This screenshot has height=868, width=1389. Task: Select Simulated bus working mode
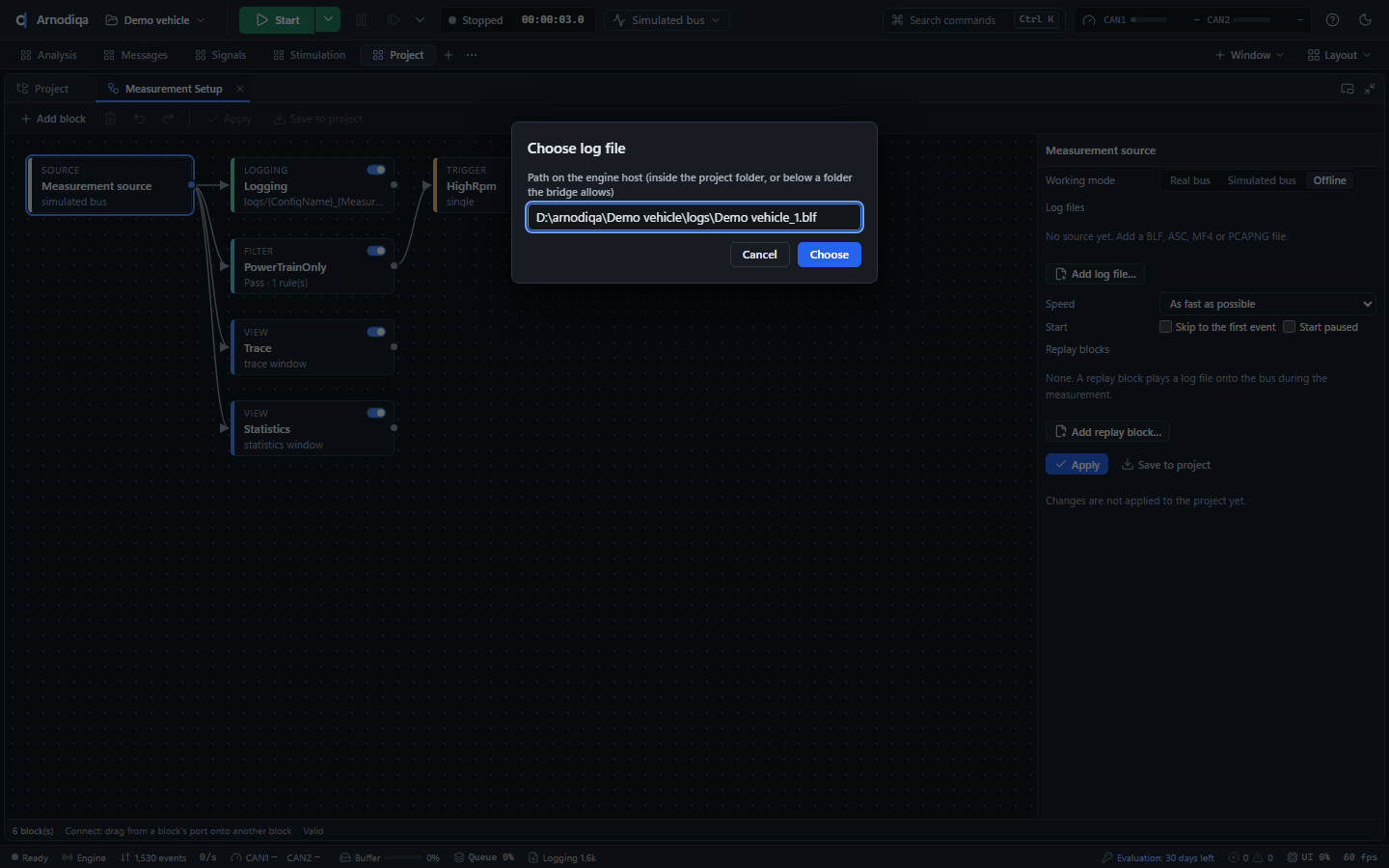(x=1261, y=180)
